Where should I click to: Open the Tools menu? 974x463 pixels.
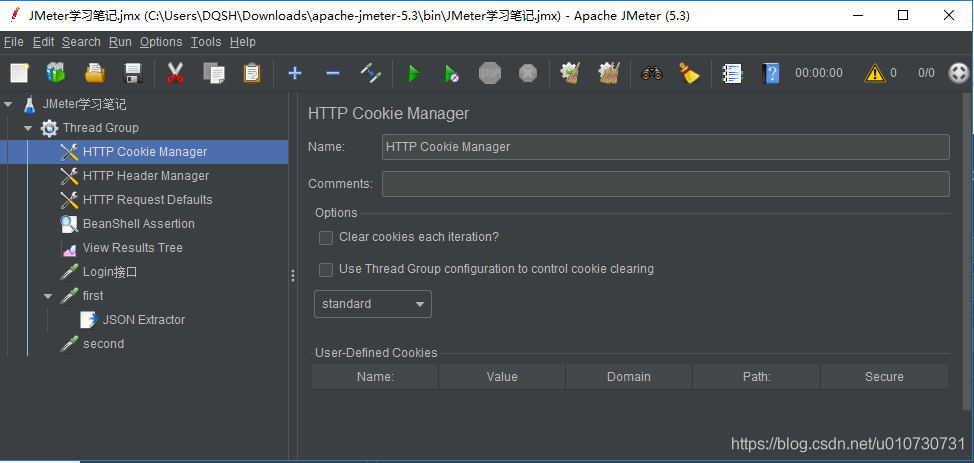click(206, 42)
